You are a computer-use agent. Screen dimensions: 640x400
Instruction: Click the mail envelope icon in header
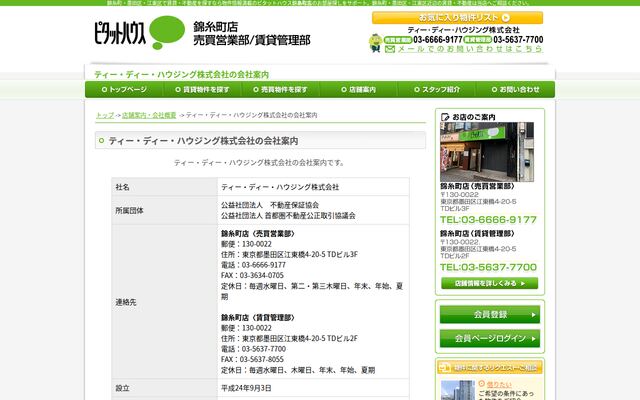[390, 49]
